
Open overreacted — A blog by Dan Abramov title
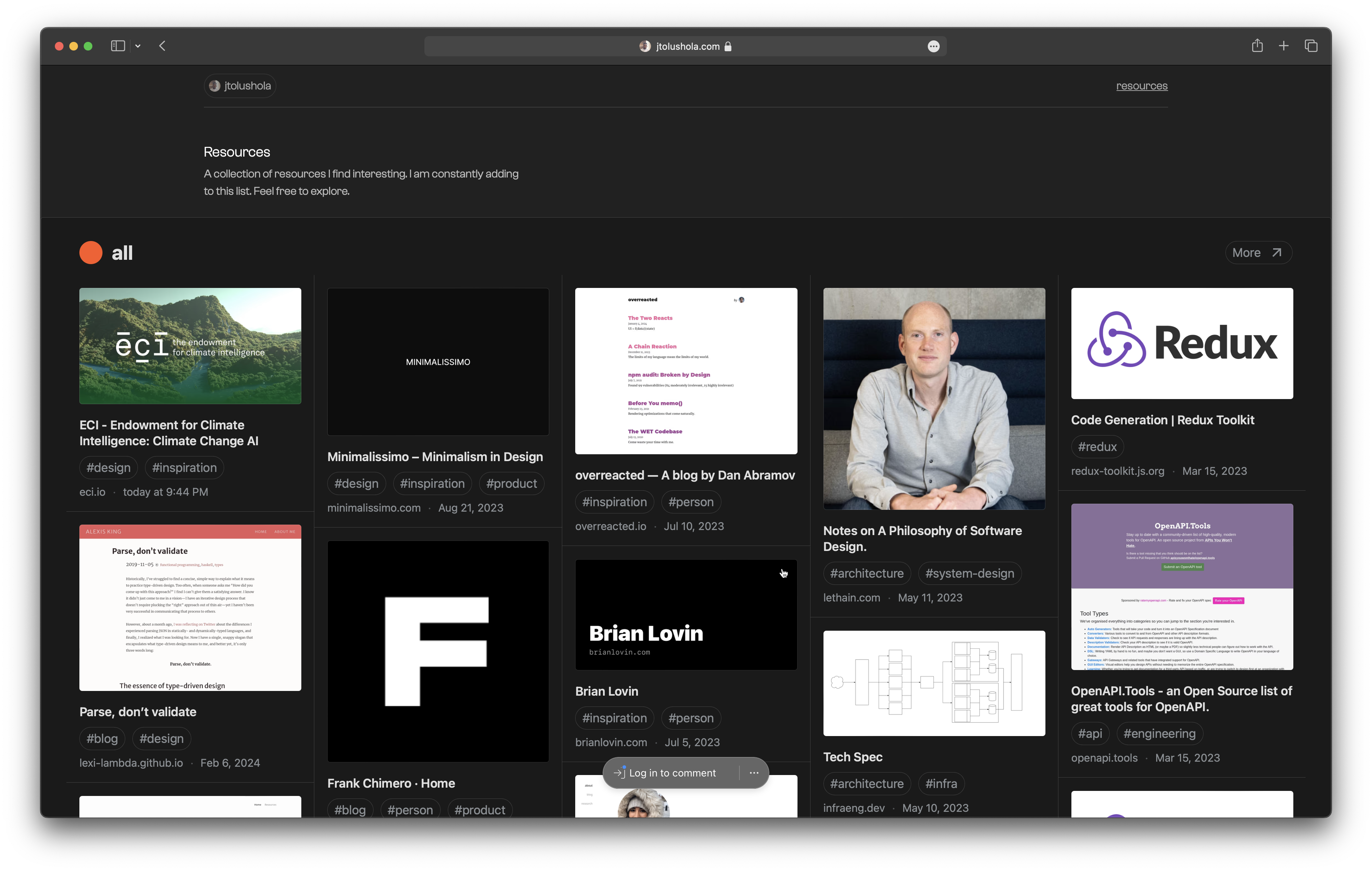pos(685,475)
